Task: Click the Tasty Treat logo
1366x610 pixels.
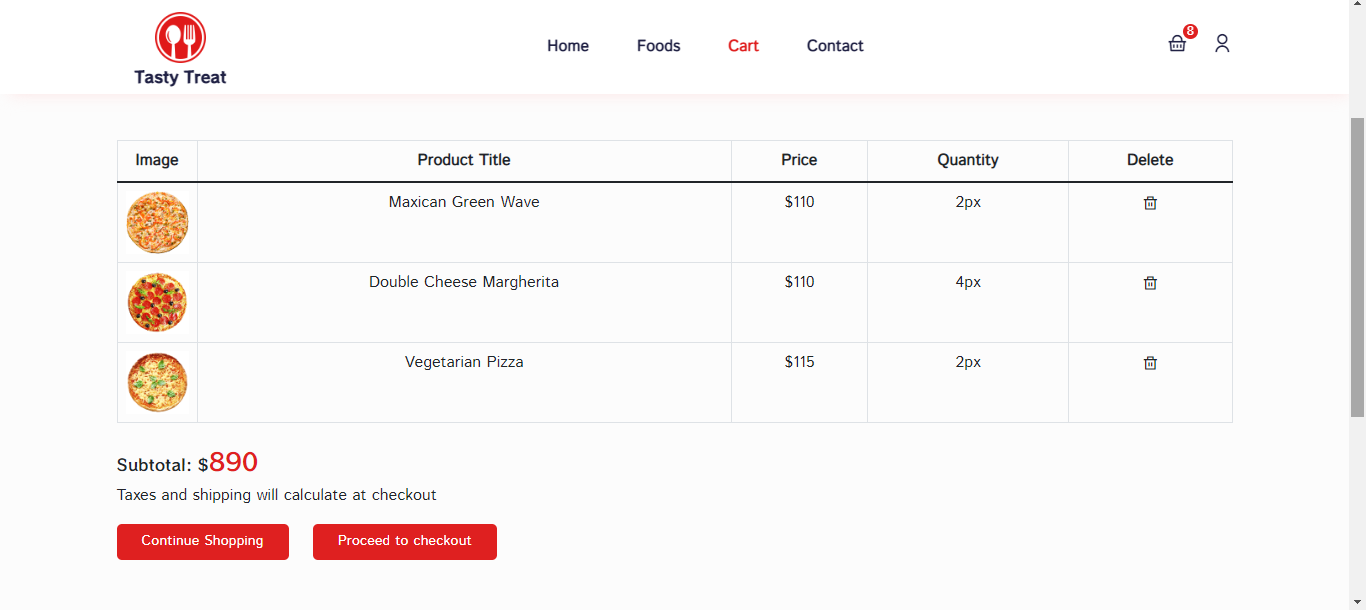Action: [x=180, y=49]
